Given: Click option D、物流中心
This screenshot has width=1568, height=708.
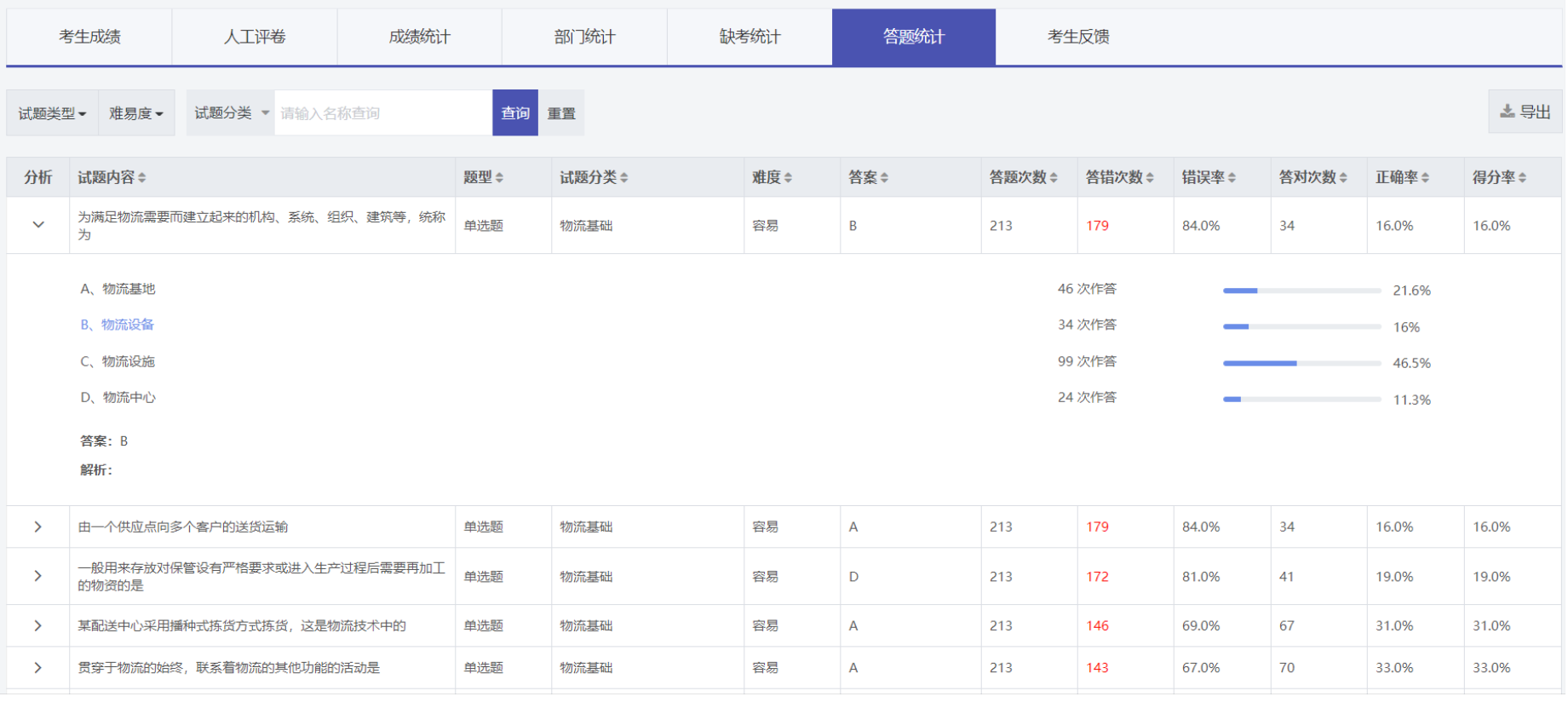Looking at the screenshot, I should pos(118,397).
